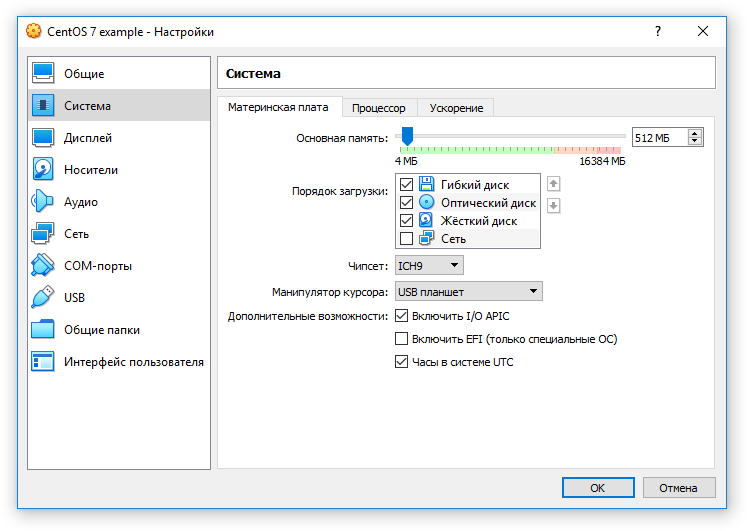Switch to the Ускорение tab
This screenshot has width=748, height=531.
[x=456, y=108]
